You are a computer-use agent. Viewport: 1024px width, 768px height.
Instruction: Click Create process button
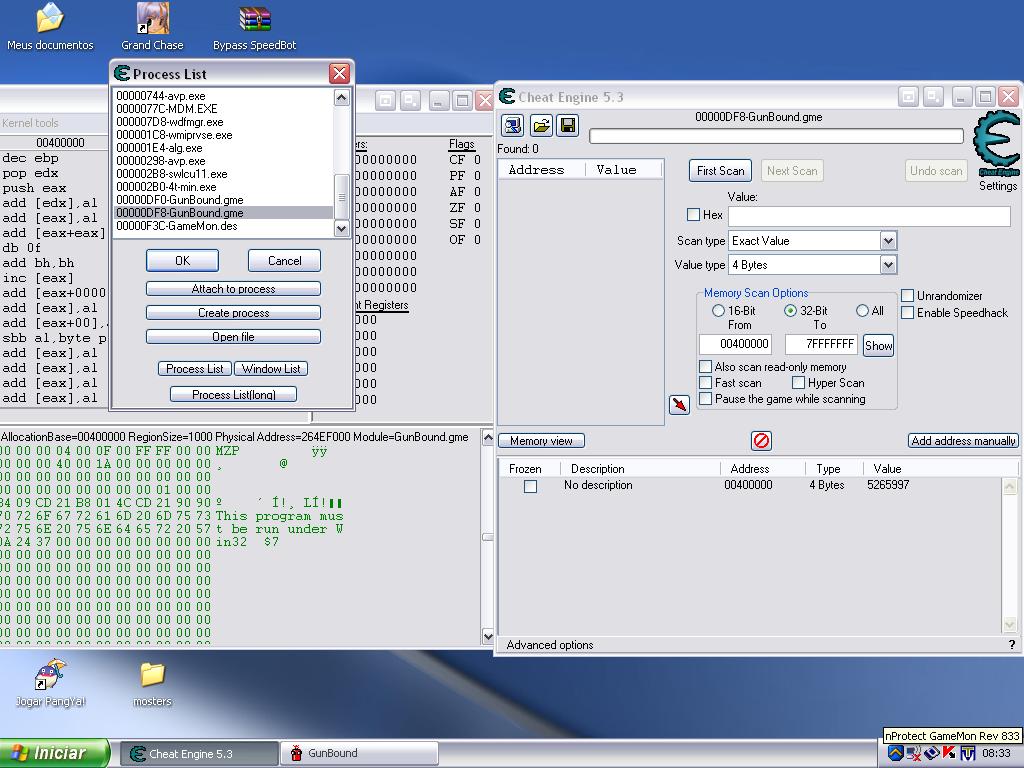[x=233, y=313]
